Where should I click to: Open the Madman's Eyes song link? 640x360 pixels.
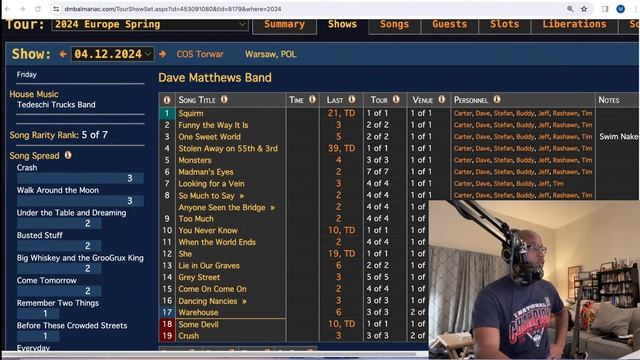tap(206, 172)
